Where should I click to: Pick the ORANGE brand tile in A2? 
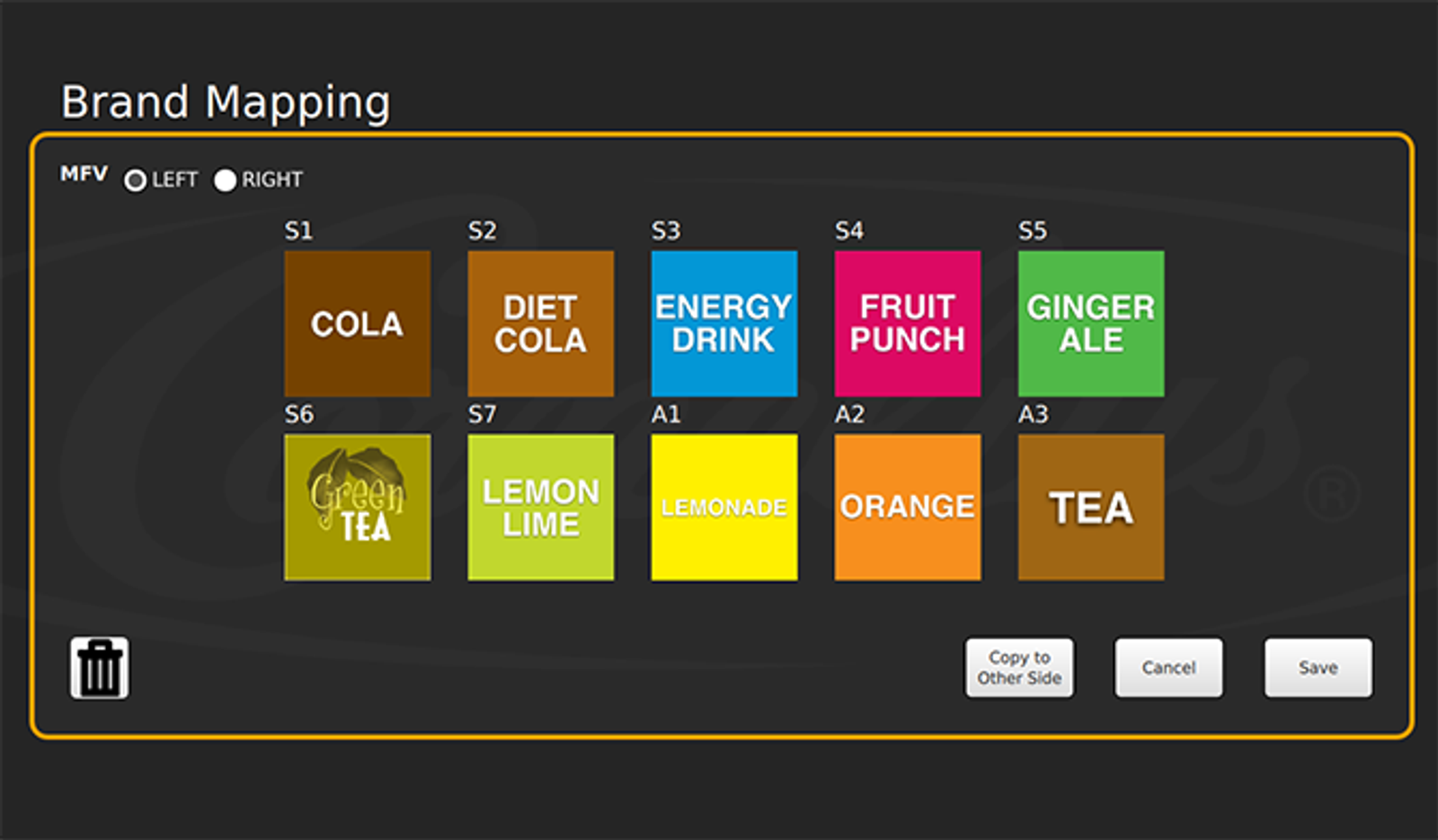click(x=907, y=507)
